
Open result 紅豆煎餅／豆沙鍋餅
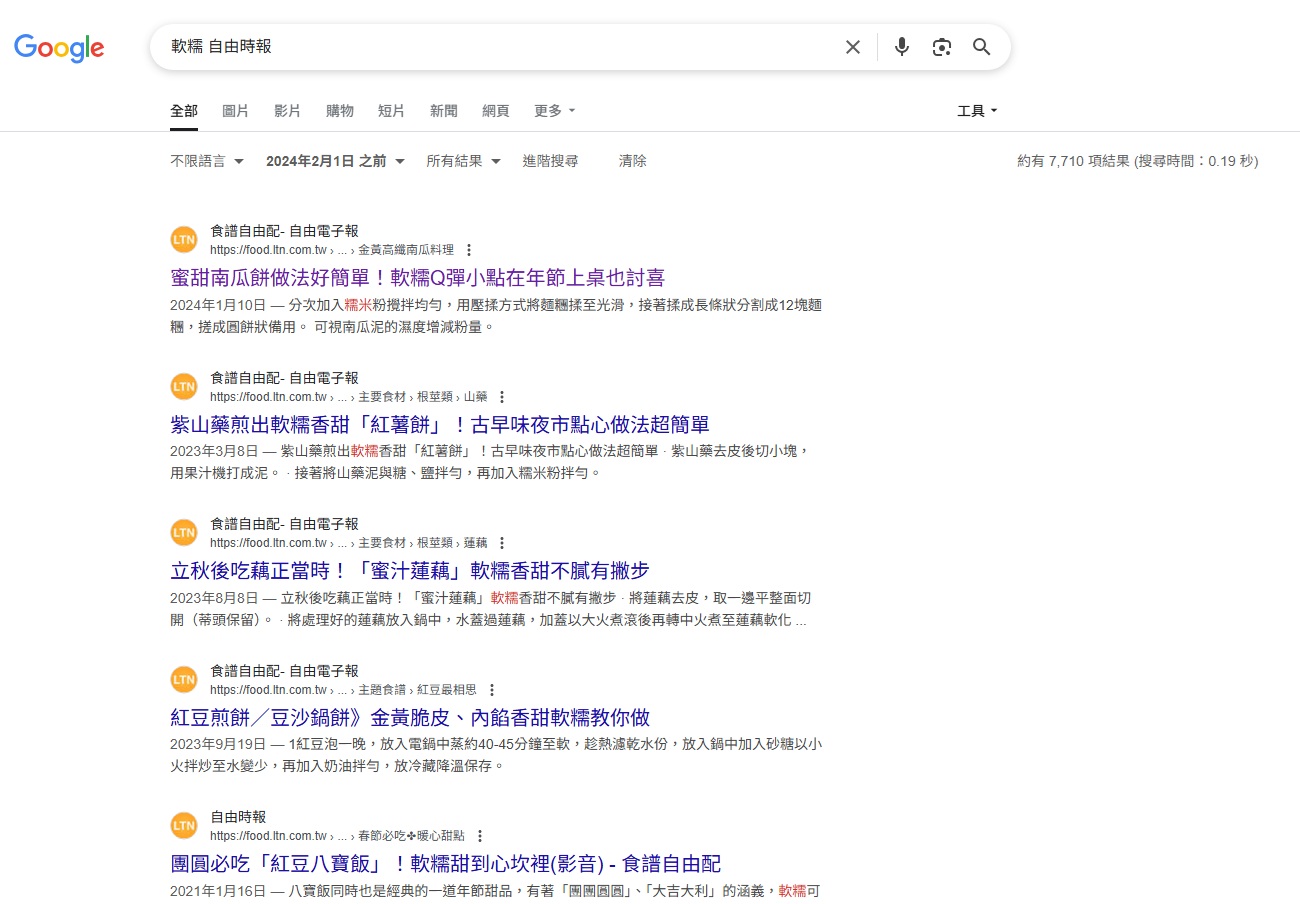click(410, 717)
